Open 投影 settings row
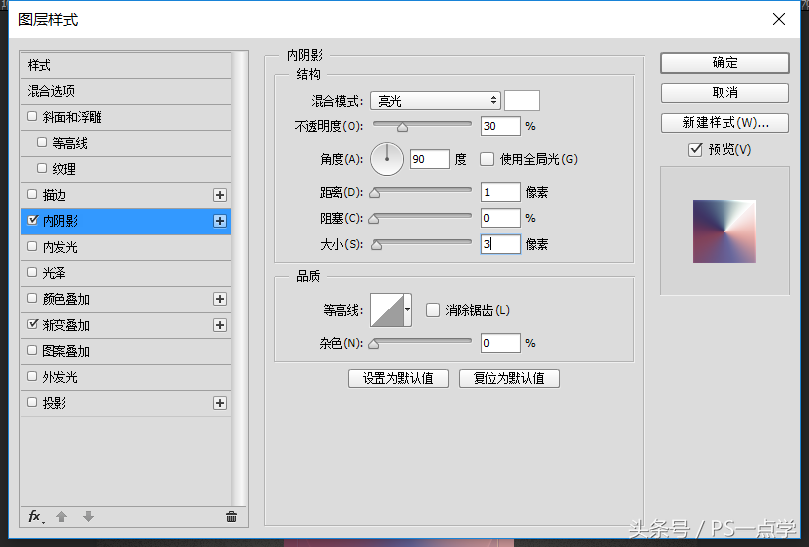Image resolution: width=809 pixels, height=547 pixels. [x=126, y=403]
